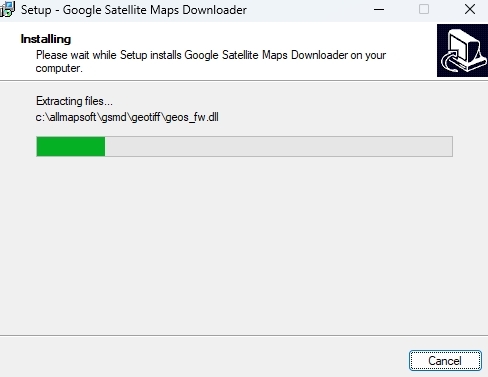Viewport: 488px width, 377px height.
Task: Click the installation progress bar
Action: (x=244, y=146)
